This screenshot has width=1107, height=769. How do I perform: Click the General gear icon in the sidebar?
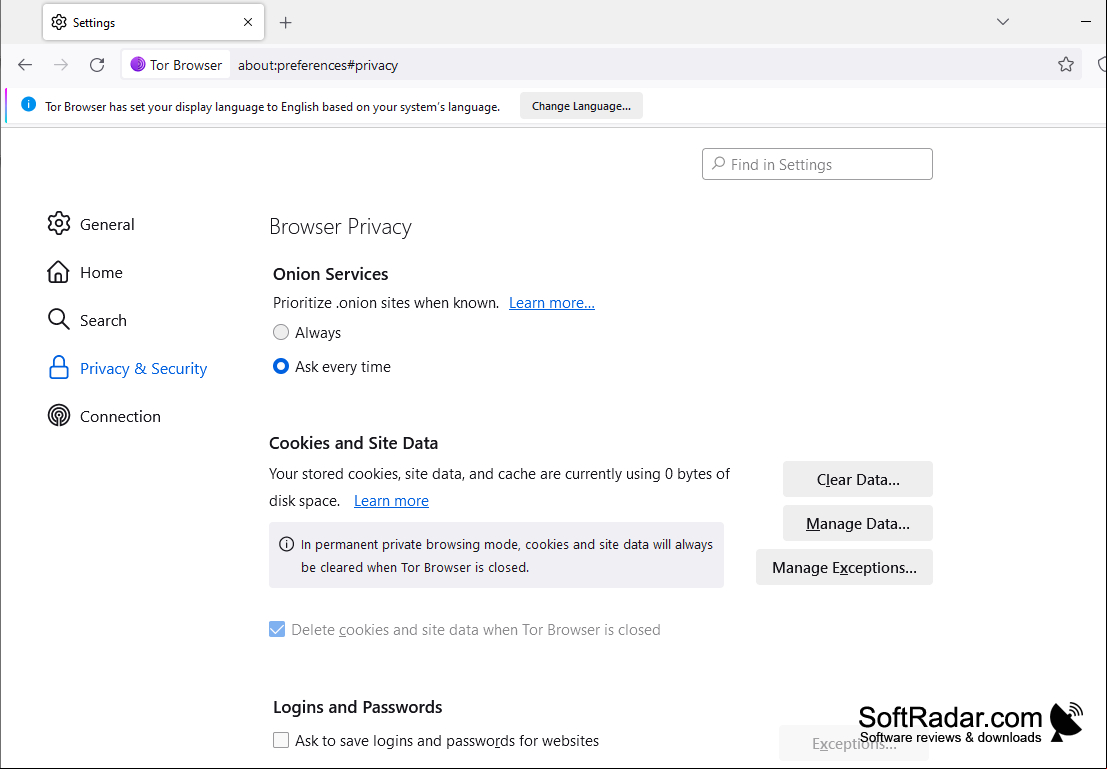[59, 224]
